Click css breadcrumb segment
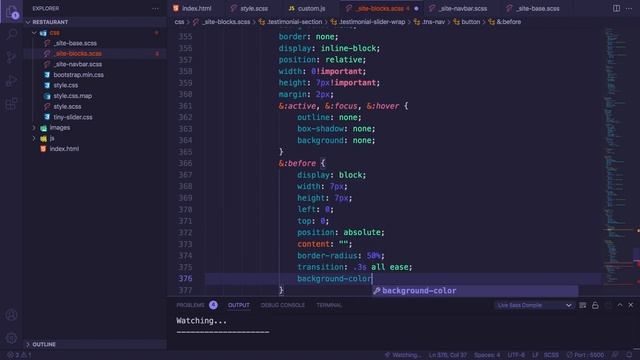 coord(179,22)
